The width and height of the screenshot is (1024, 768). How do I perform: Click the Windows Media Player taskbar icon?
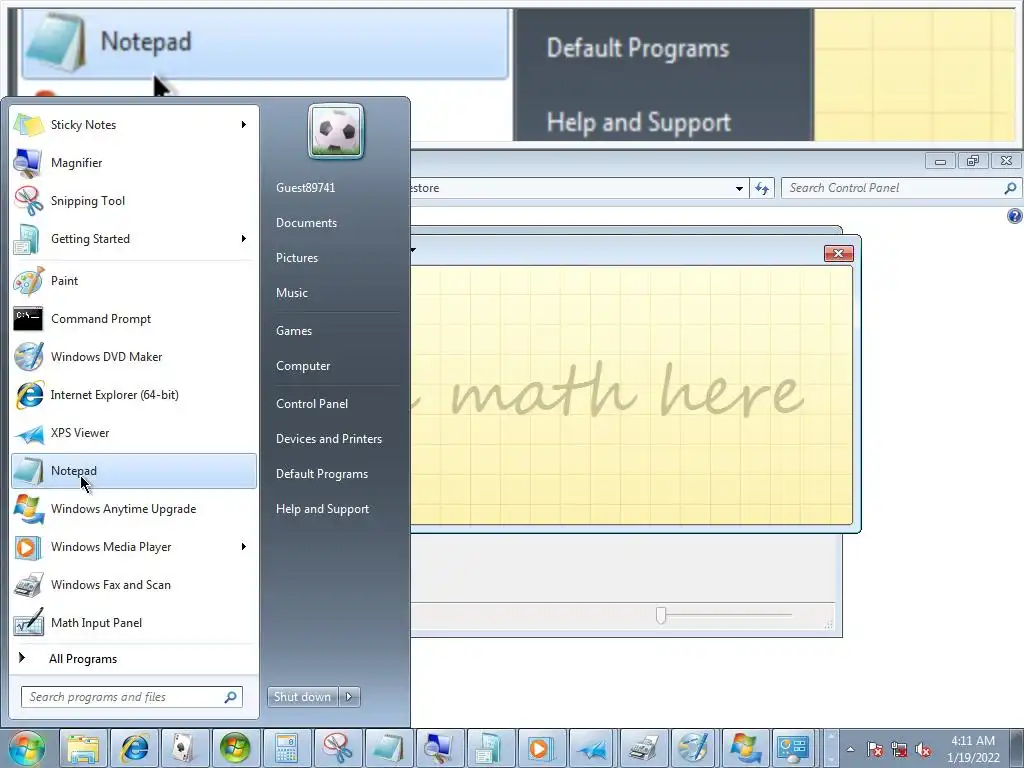541,748
